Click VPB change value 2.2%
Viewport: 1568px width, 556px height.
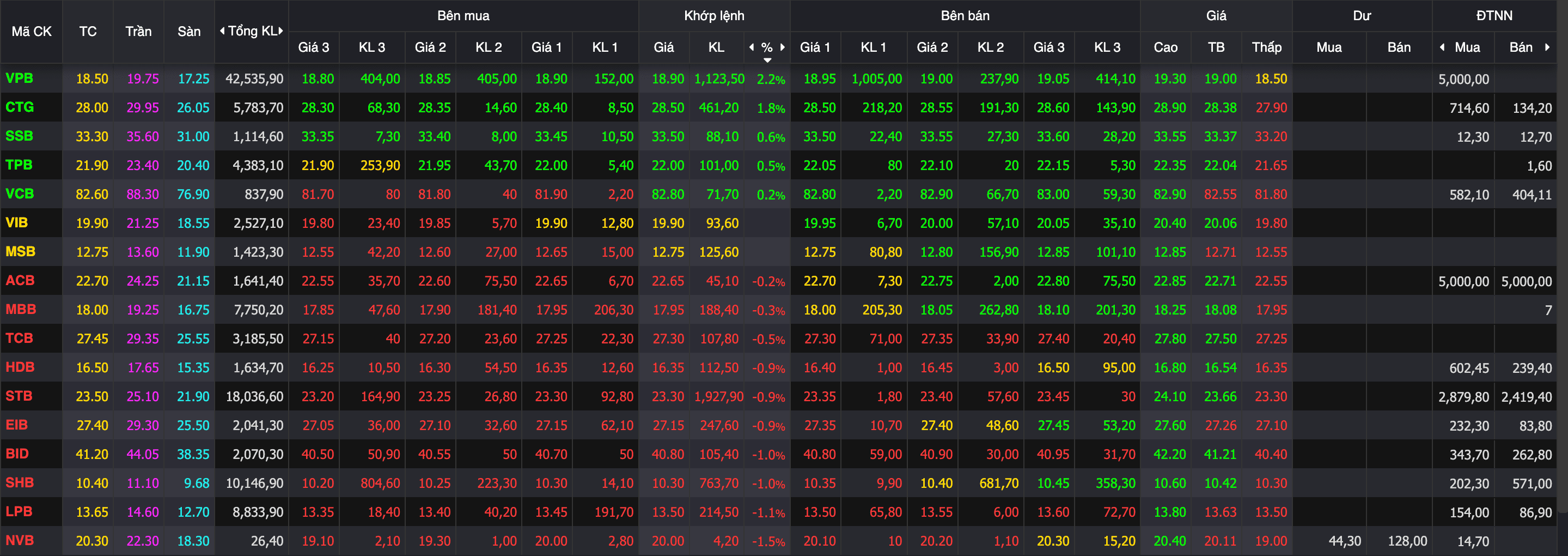[771, 79]
